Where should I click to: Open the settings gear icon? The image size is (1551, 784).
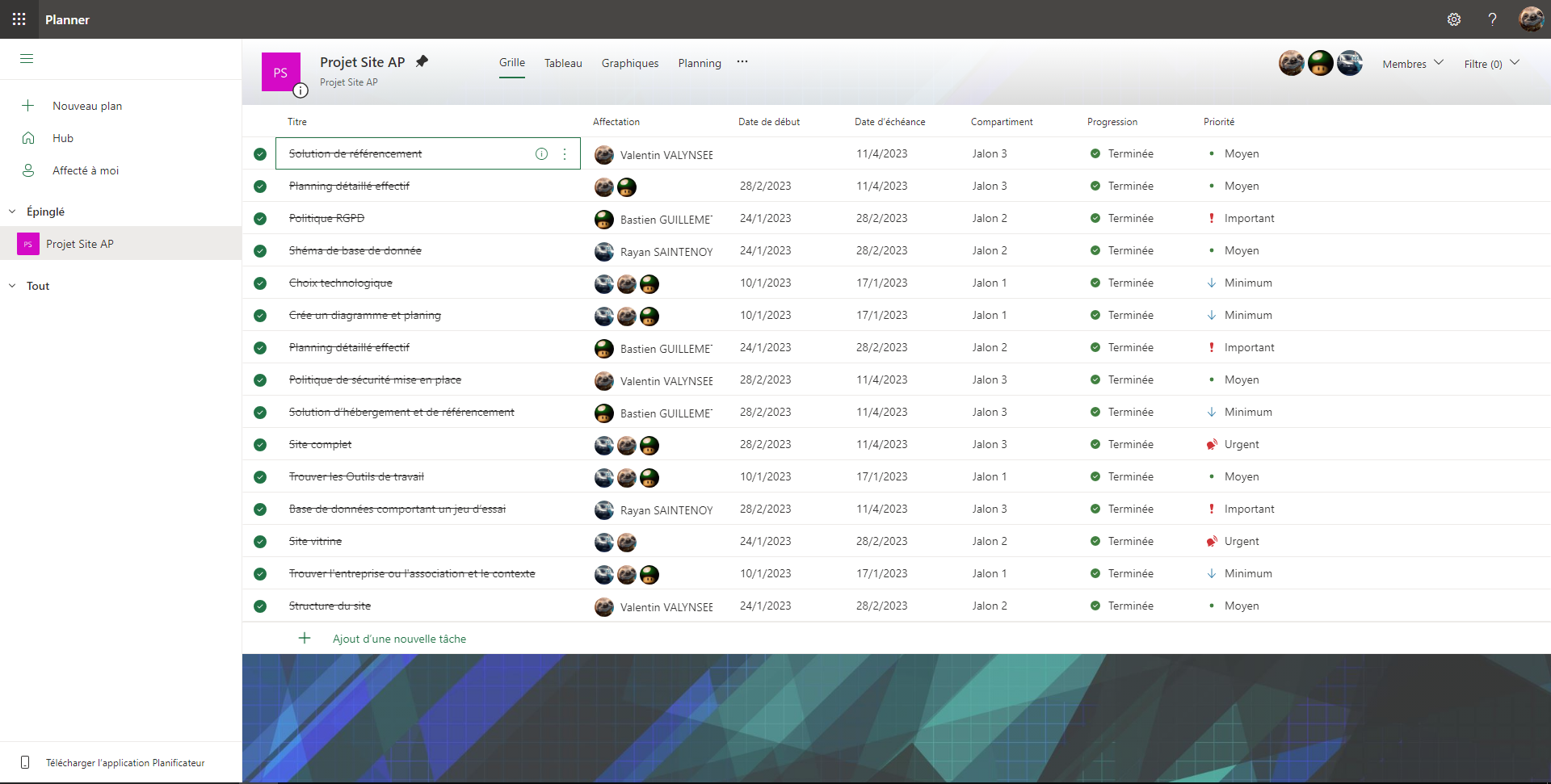pos(1453,19)
